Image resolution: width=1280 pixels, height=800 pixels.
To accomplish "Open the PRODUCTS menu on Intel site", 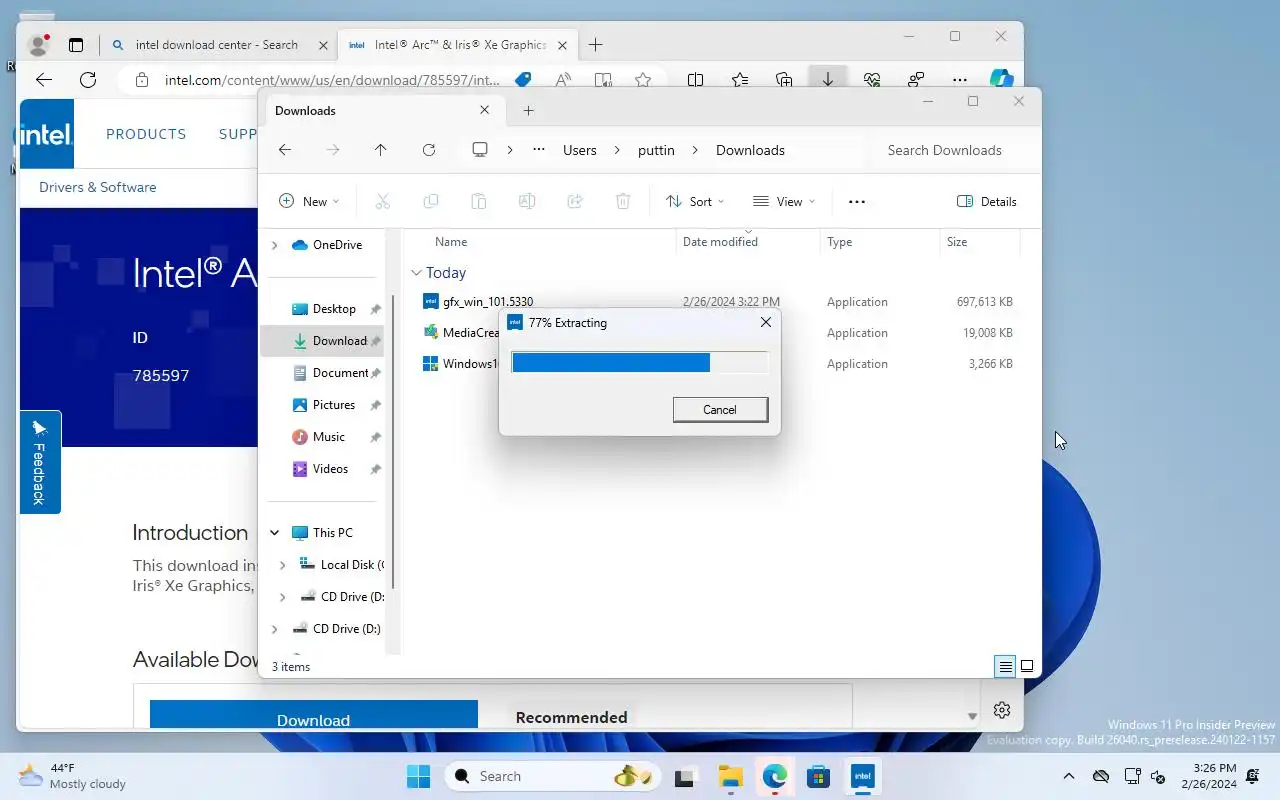I will (146, 134).
